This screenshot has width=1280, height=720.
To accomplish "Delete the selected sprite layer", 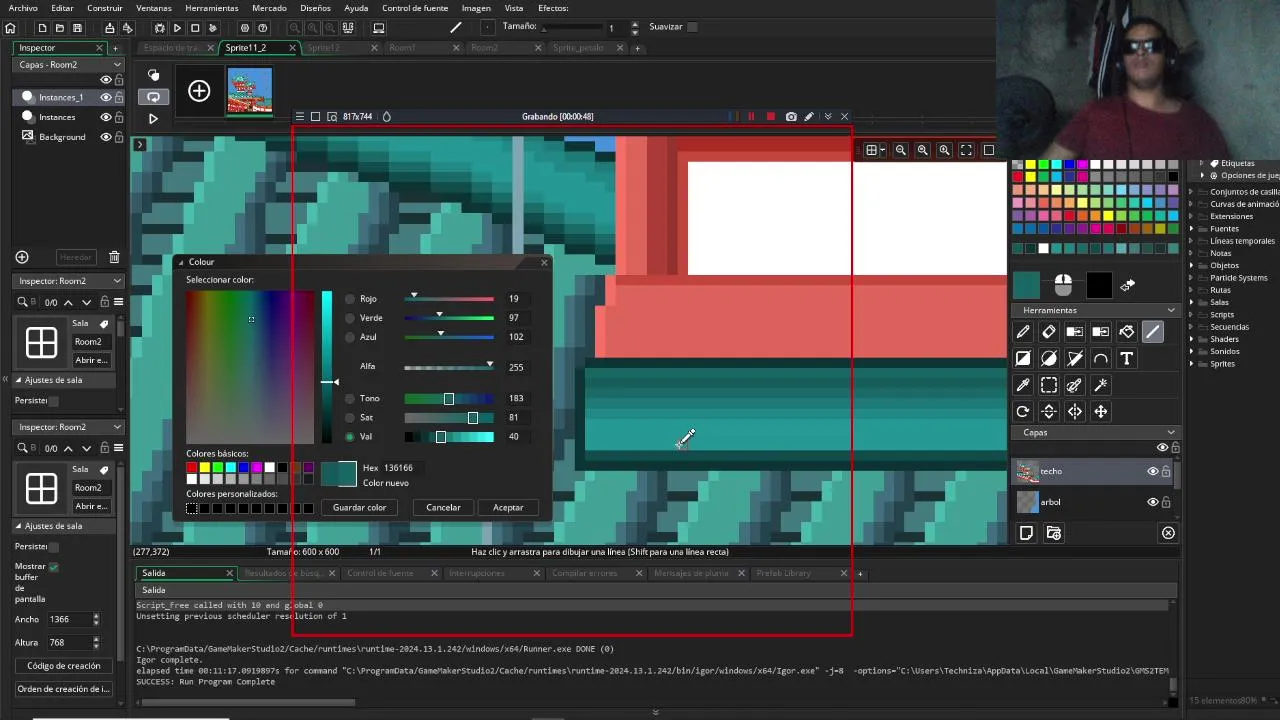I will [1168, 533].
